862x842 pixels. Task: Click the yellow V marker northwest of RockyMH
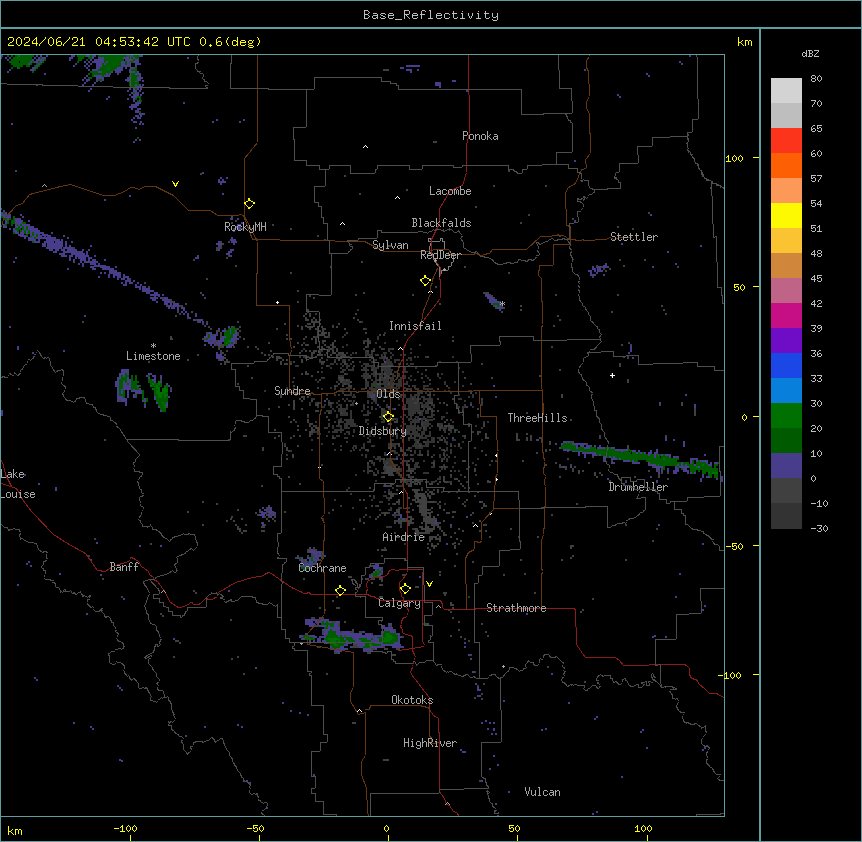175,184
